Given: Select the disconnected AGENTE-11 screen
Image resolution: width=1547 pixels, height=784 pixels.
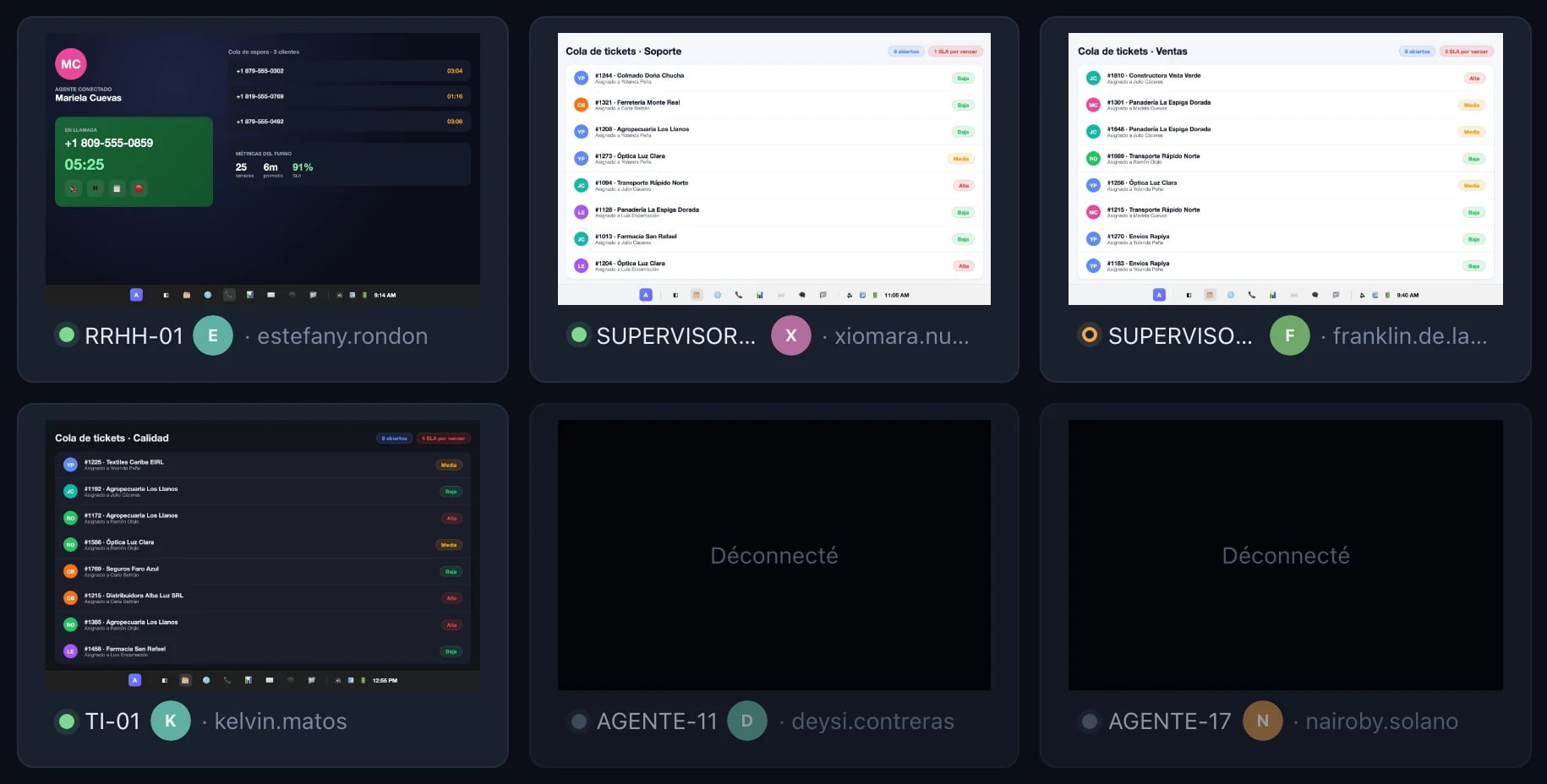Looking at the screenshot, I should 774,555.
